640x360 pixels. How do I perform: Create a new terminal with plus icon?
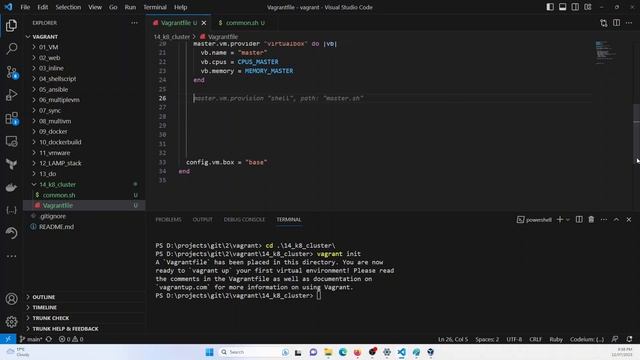pos(560,220)
